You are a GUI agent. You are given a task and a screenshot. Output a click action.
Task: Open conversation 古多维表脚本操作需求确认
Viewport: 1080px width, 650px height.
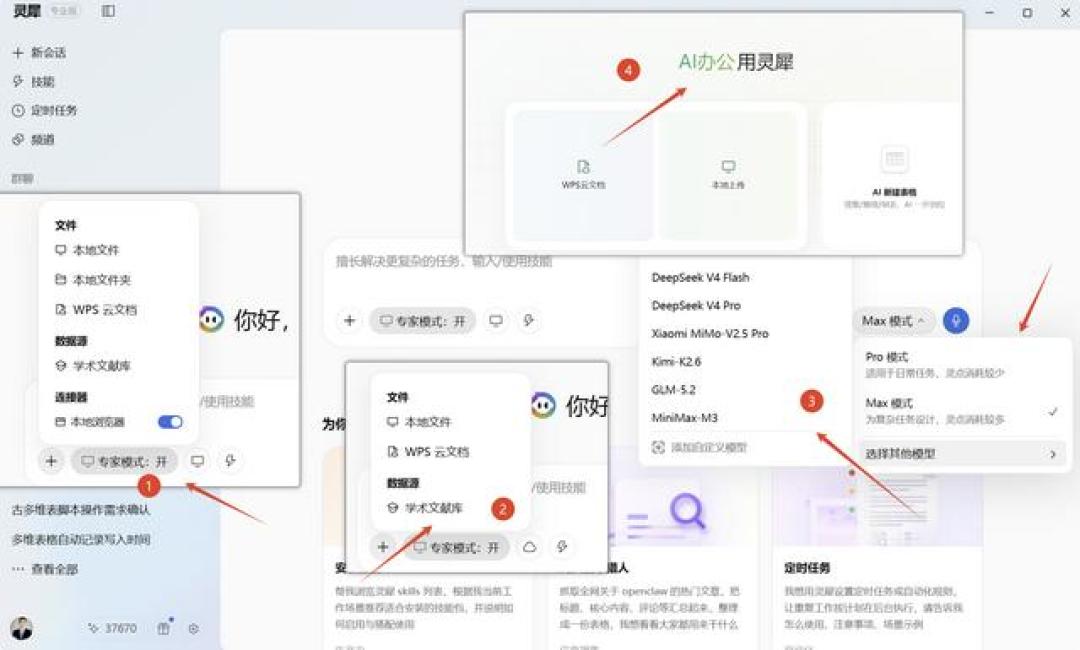pyautogui.click(x=81, y=510)
